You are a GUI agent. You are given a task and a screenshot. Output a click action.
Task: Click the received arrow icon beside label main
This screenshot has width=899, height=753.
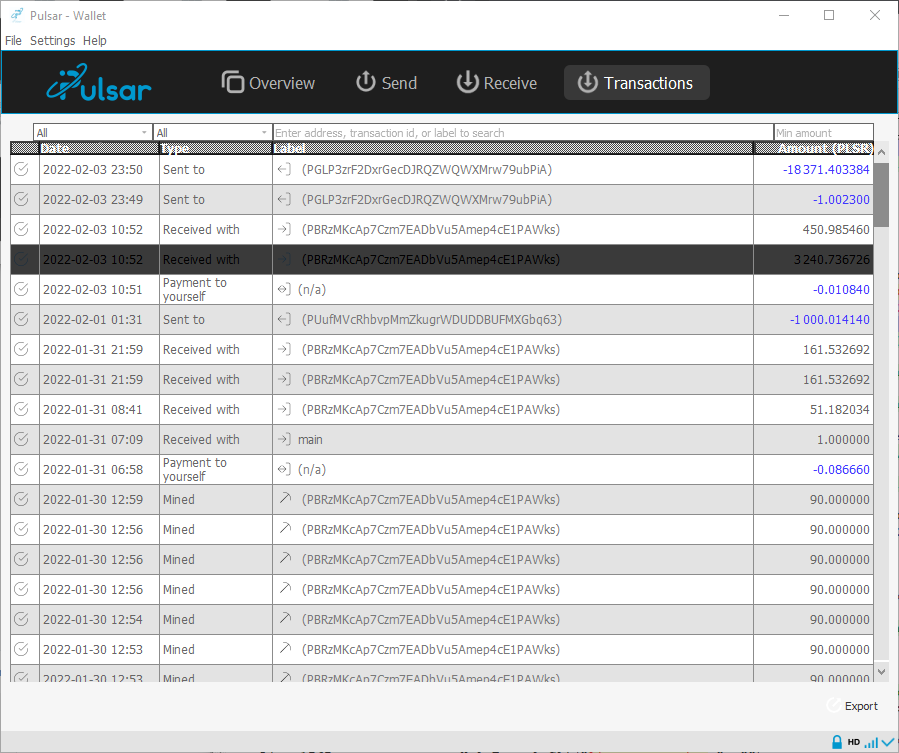284,439
